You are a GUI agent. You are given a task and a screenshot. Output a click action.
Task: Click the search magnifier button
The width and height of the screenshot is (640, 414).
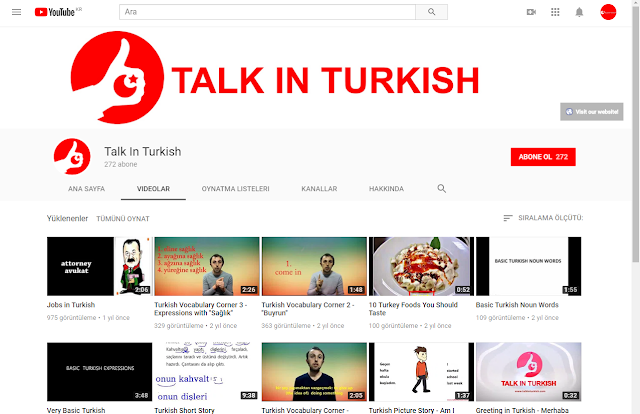[x=431, y=12]
